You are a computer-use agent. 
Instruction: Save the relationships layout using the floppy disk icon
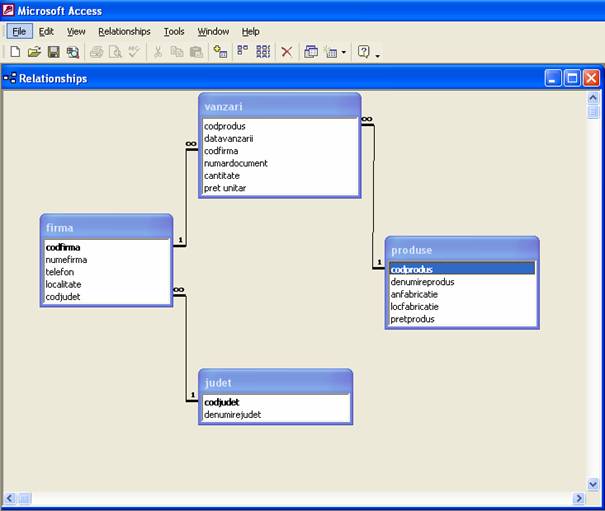point(53,52)
